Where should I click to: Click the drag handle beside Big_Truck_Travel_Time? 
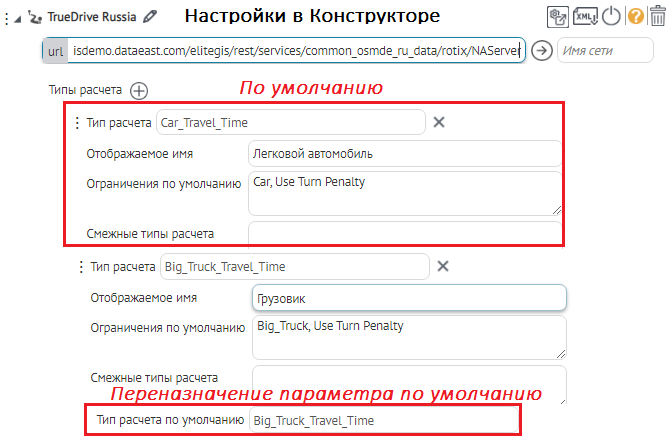tap(80, 267)
